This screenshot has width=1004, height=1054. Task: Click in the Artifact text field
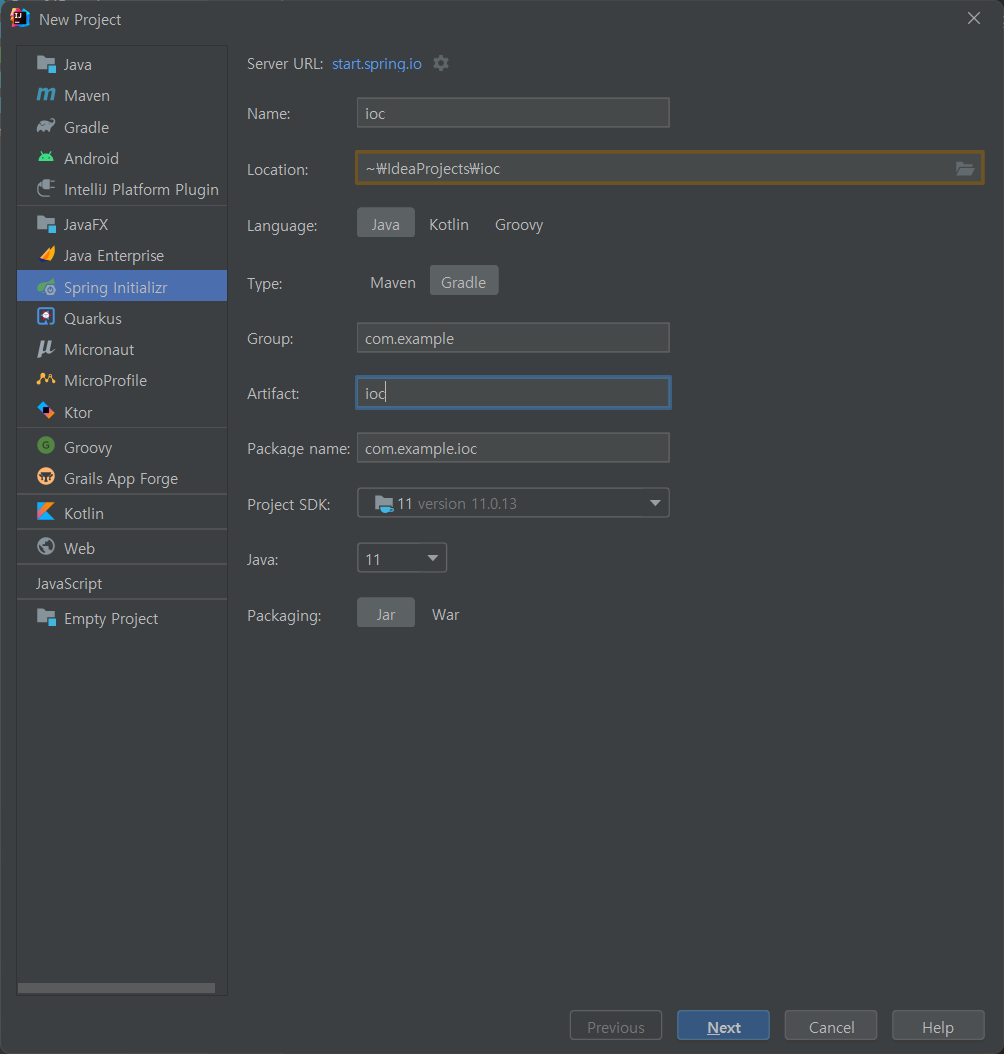[x=513, y=393]
